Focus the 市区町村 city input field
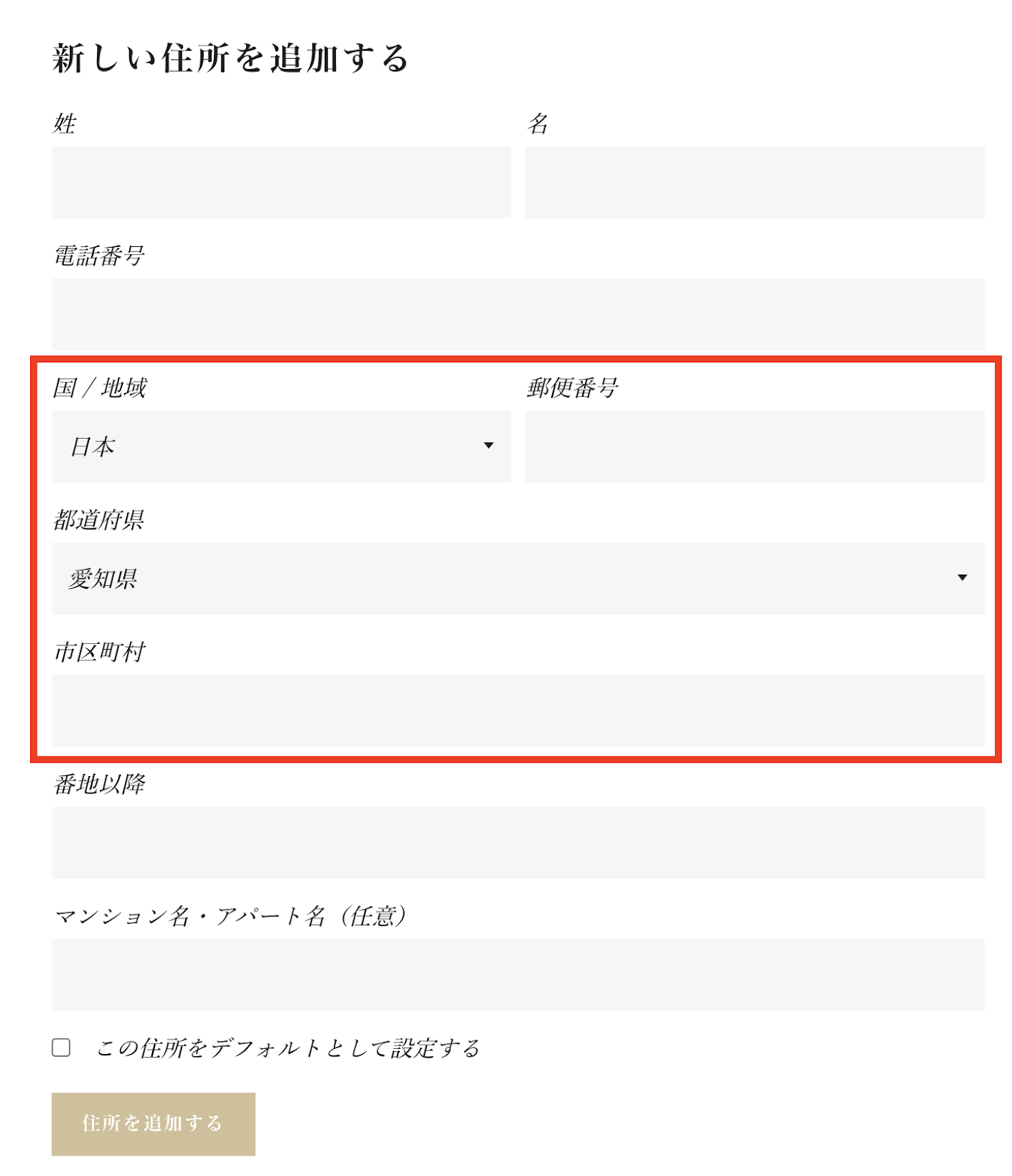 (x=517, y=710)
